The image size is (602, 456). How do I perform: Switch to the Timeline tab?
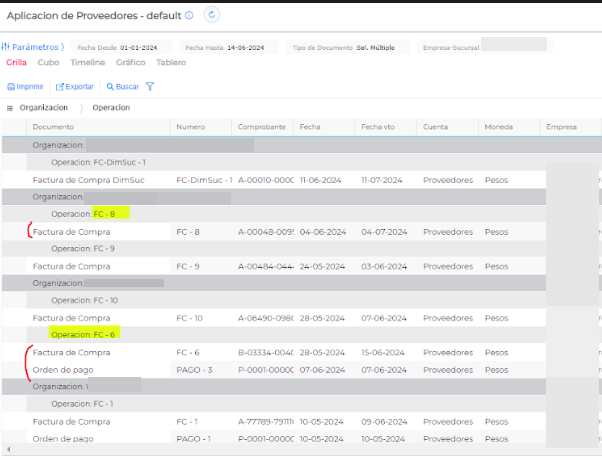pos(88,62)
